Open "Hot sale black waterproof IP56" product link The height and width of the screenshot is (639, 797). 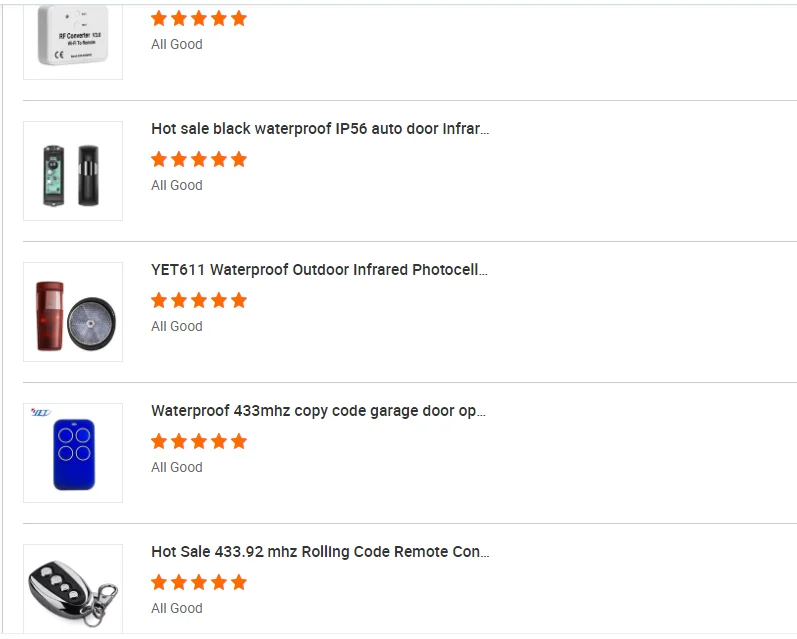coord(320,129)
